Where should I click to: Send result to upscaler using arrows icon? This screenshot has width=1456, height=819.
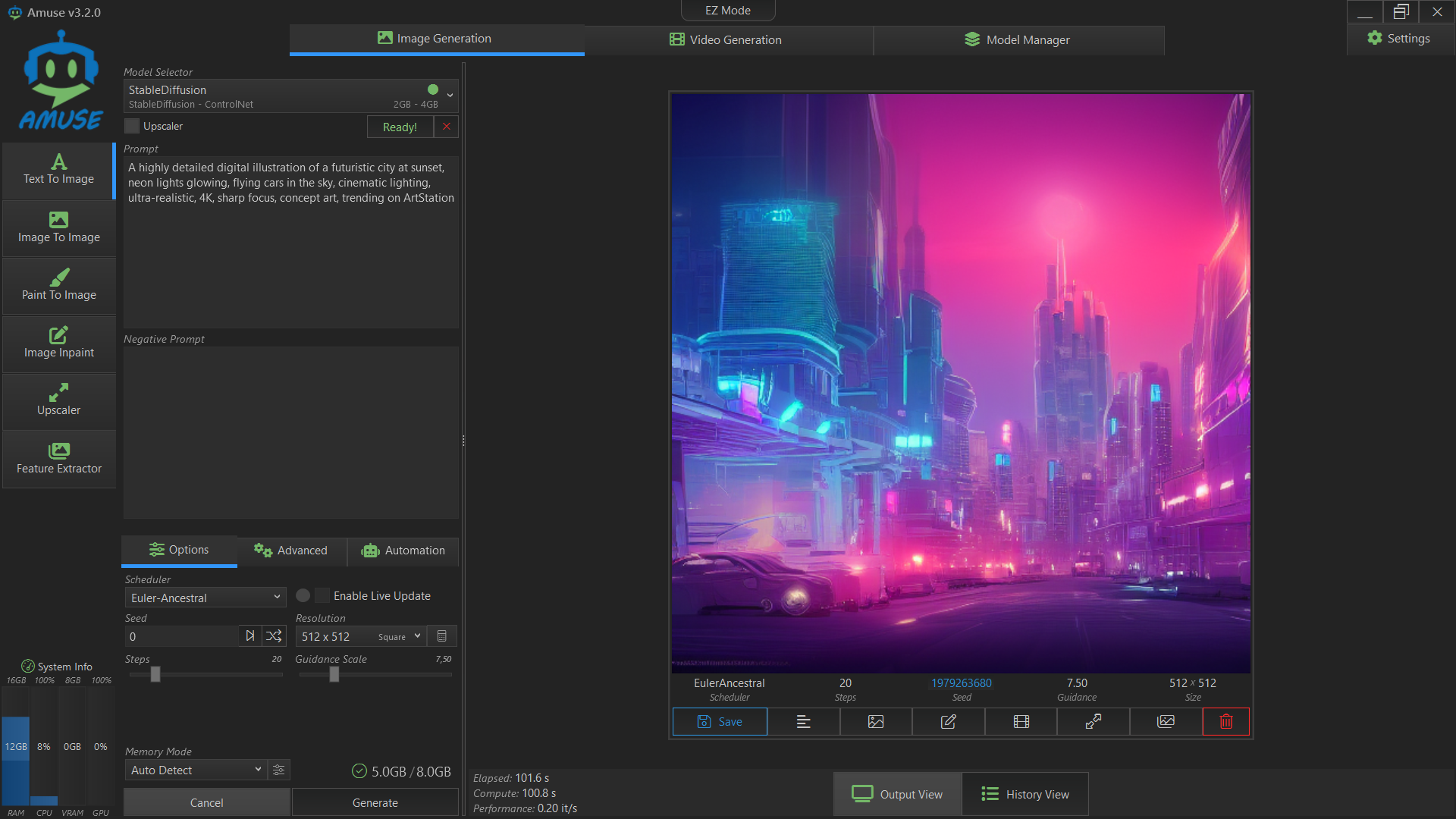1093,721
